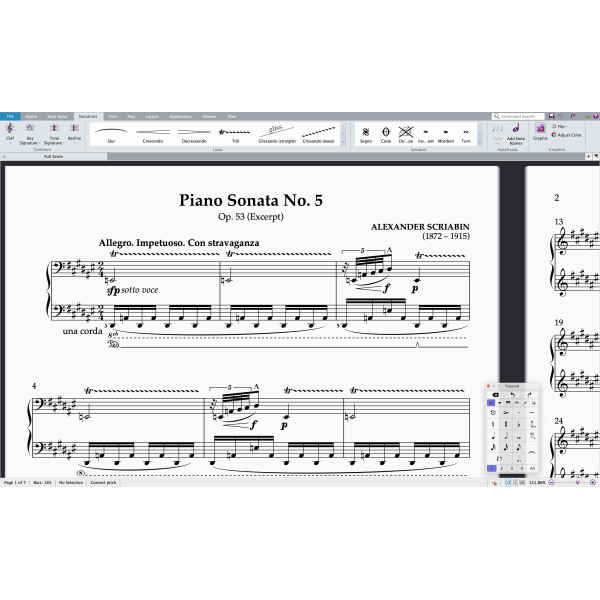Switch to the Play ribbon tab
The image size is (600, 600).
131,116
